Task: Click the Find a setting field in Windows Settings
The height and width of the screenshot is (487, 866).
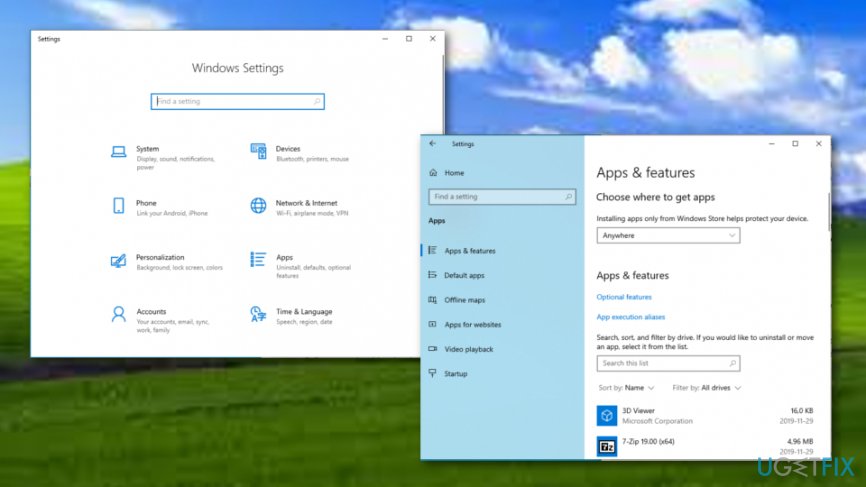Action: point(237,102)
